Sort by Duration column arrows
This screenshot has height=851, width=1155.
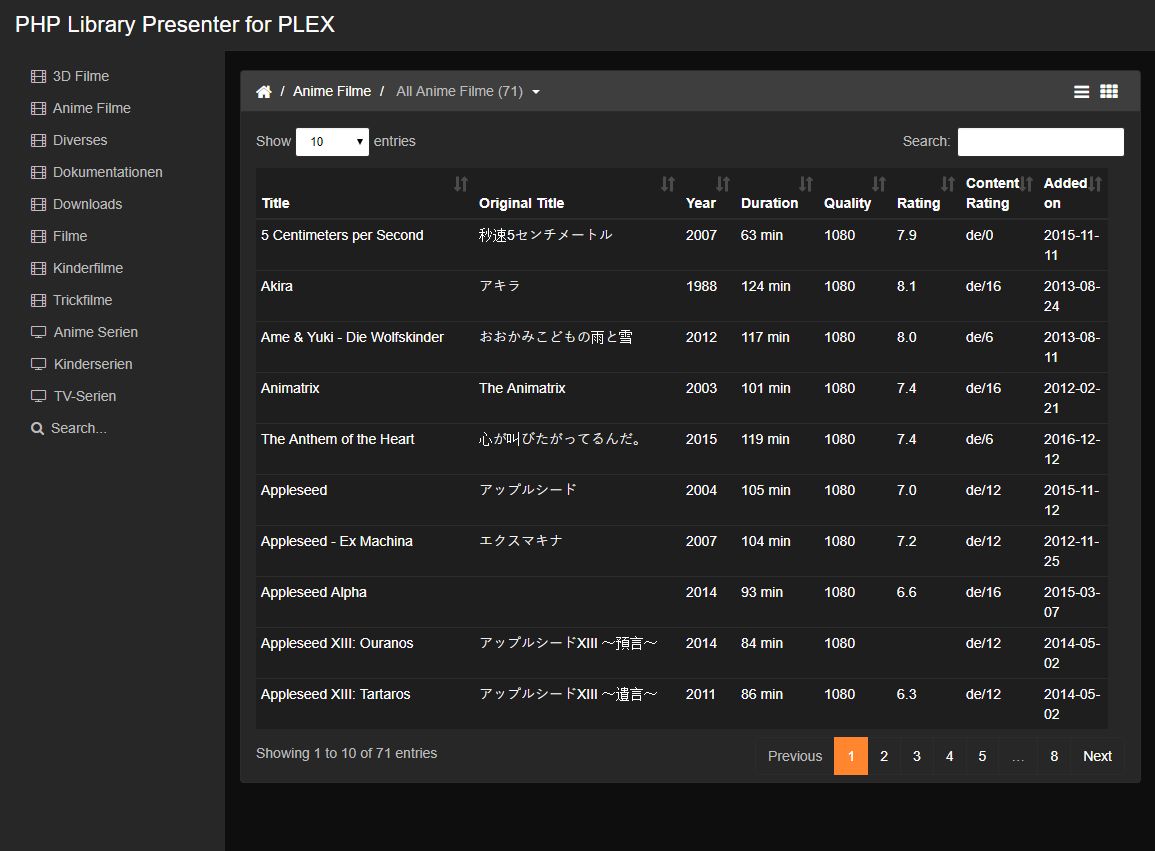point(805,184)
